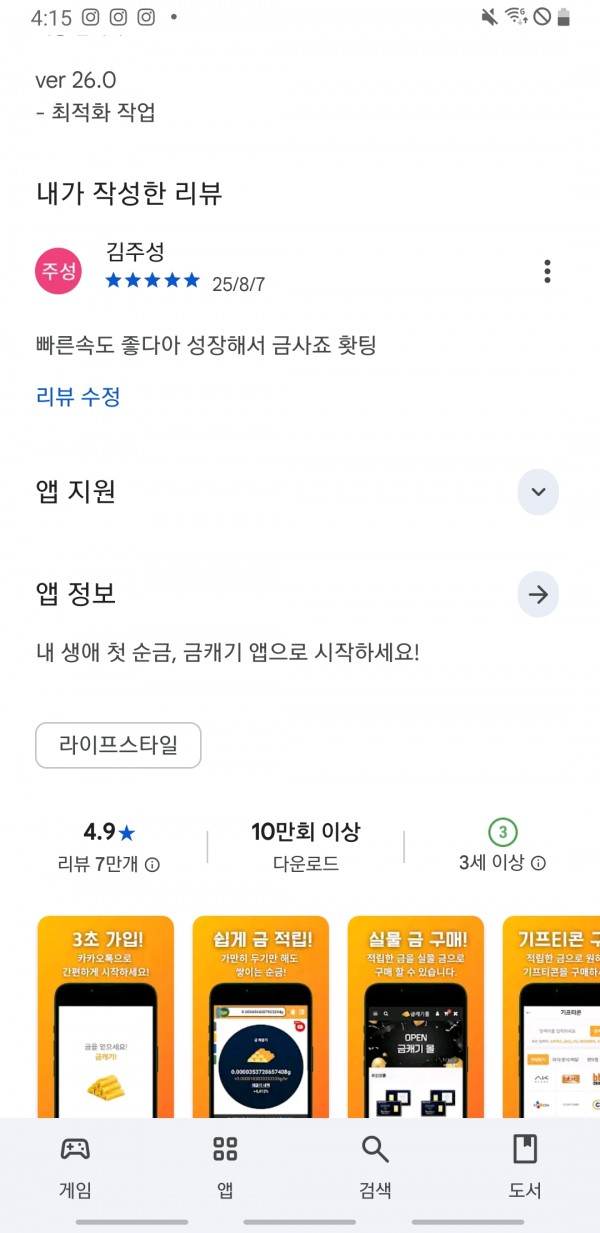600x1233 pixels.
Task: Open 앱 정보 with the arrow button
Action: tap(538, 595)
